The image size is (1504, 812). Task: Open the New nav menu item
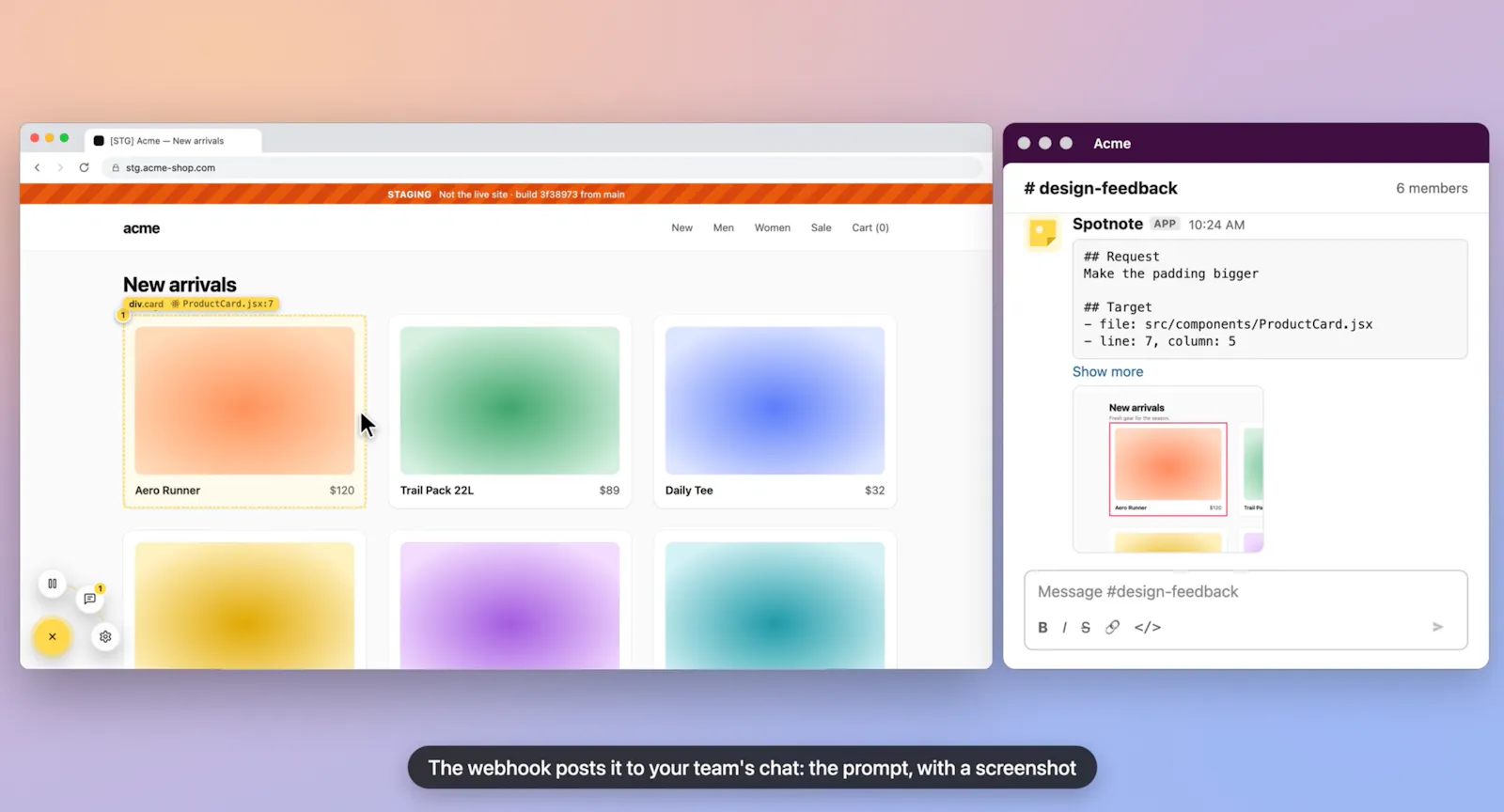(681, 227)
